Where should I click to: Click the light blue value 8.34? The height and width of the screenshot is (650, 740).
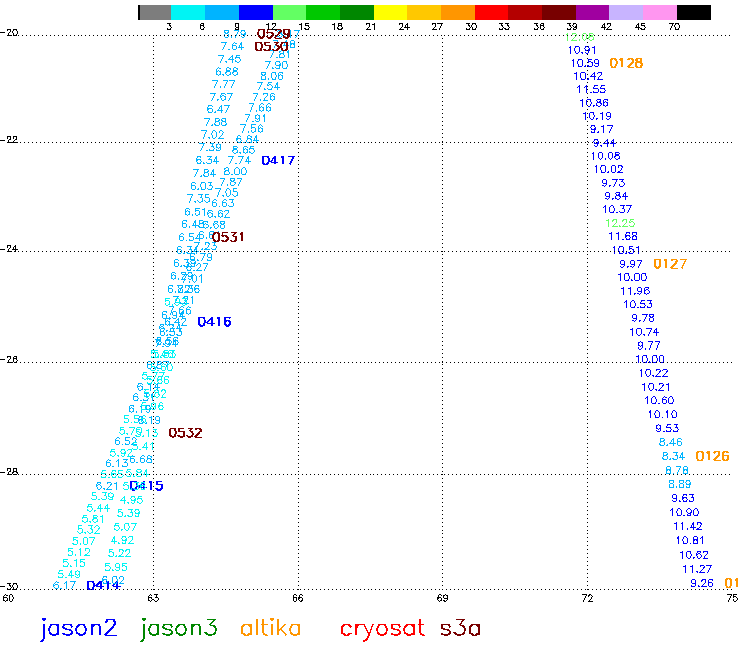[x=673, y=456]
